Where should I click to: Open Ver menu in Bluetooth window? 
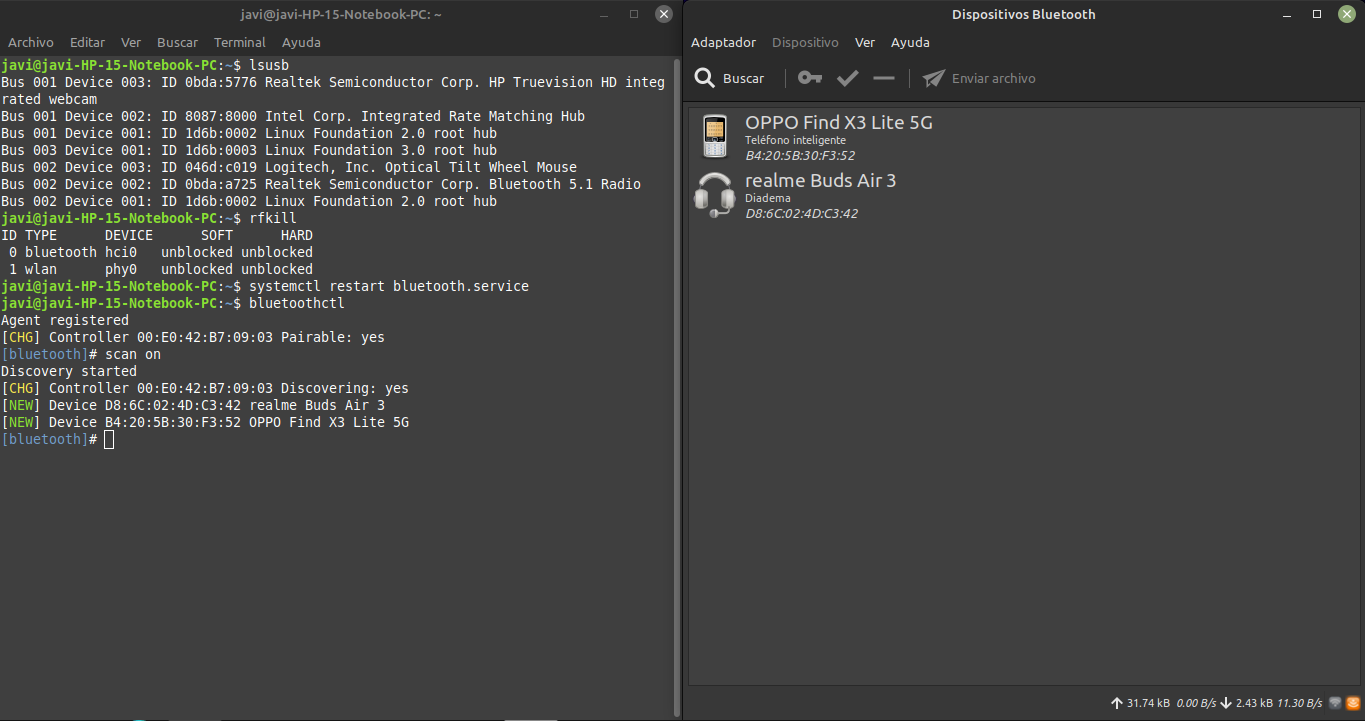click(x=865, y=43)
